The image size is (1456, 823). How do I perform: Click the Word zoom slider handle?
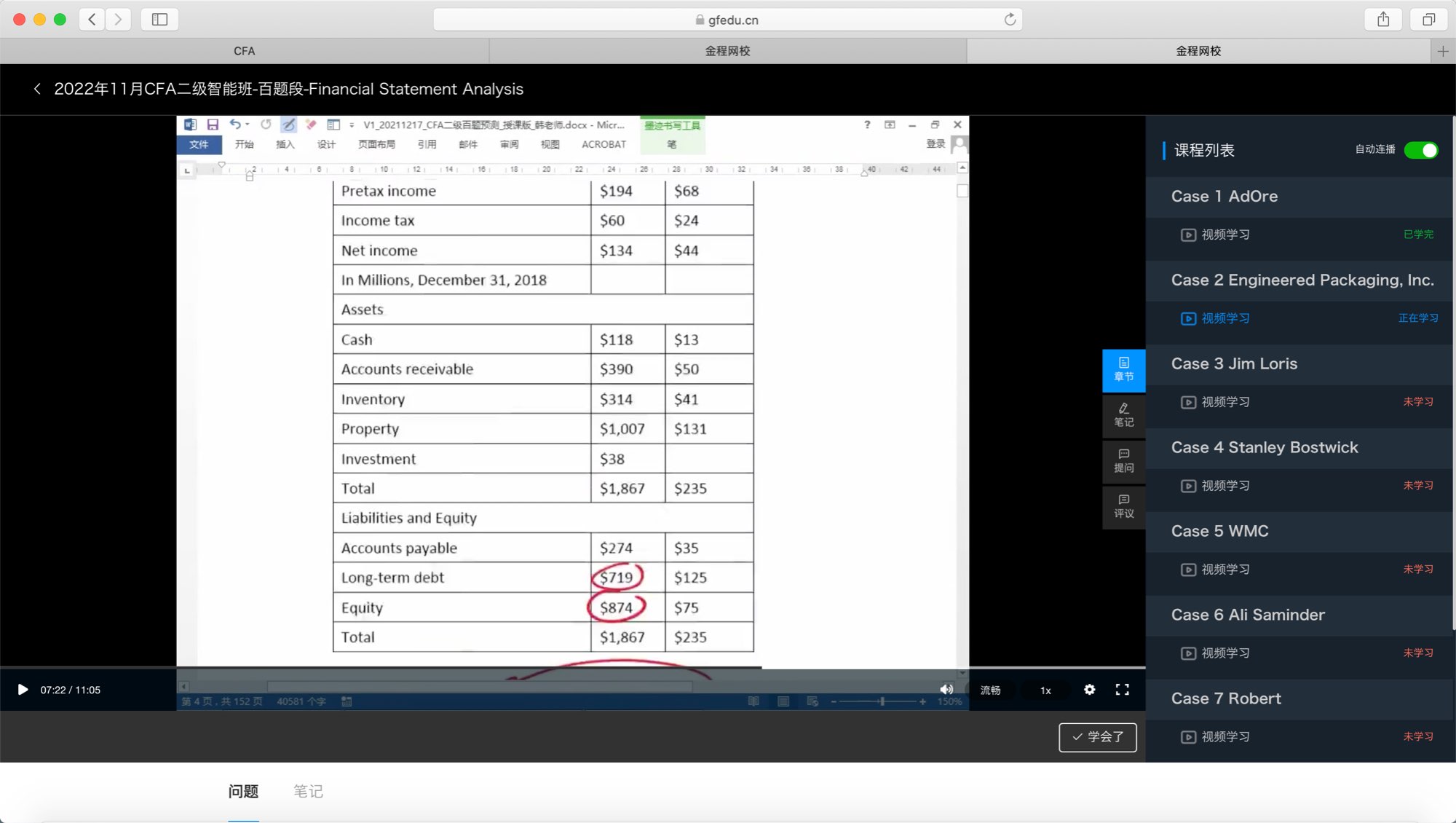point(882,701)
